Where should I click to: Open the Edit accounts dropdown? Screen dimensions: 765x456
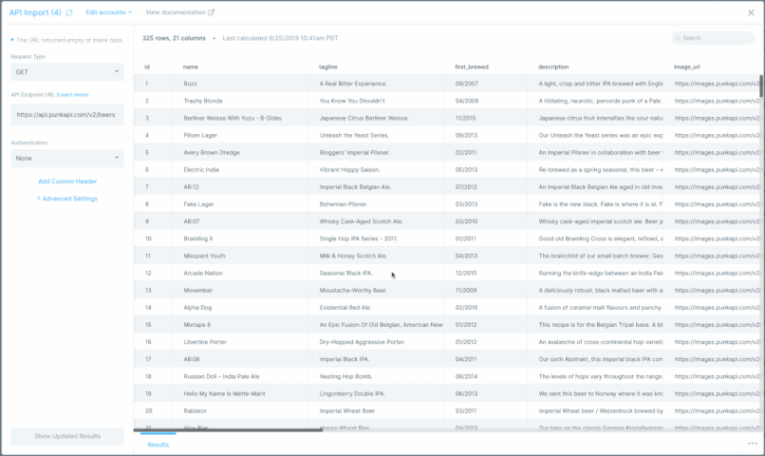click(x=109, y=12)
